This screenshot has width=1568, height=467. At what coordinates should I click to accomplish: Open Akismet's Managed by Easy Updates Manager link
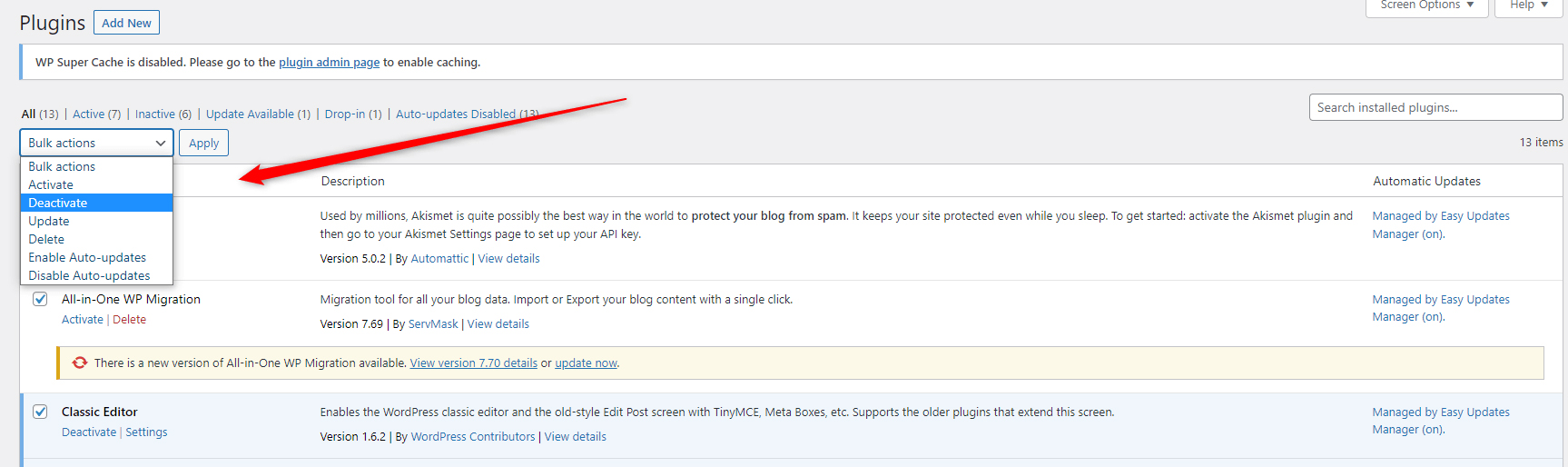pyautogui.click(x=1441, y=224)
